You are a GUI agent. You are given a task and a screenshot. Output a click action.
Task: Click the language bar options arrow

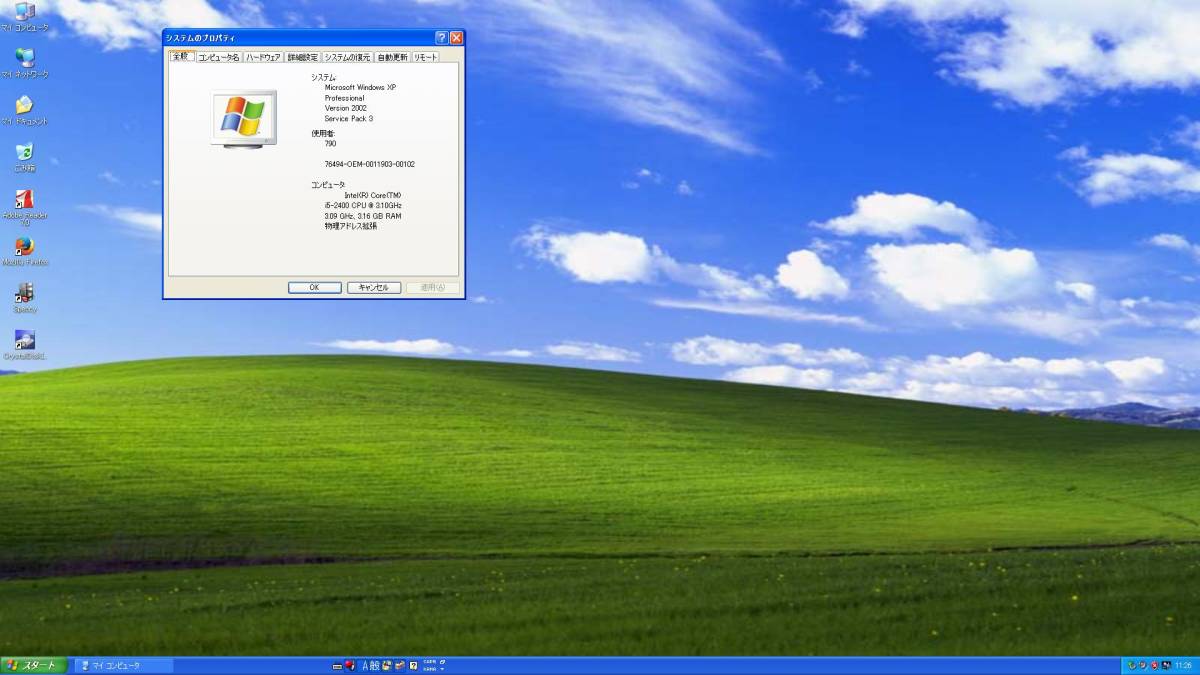click(x=442, y=669)
